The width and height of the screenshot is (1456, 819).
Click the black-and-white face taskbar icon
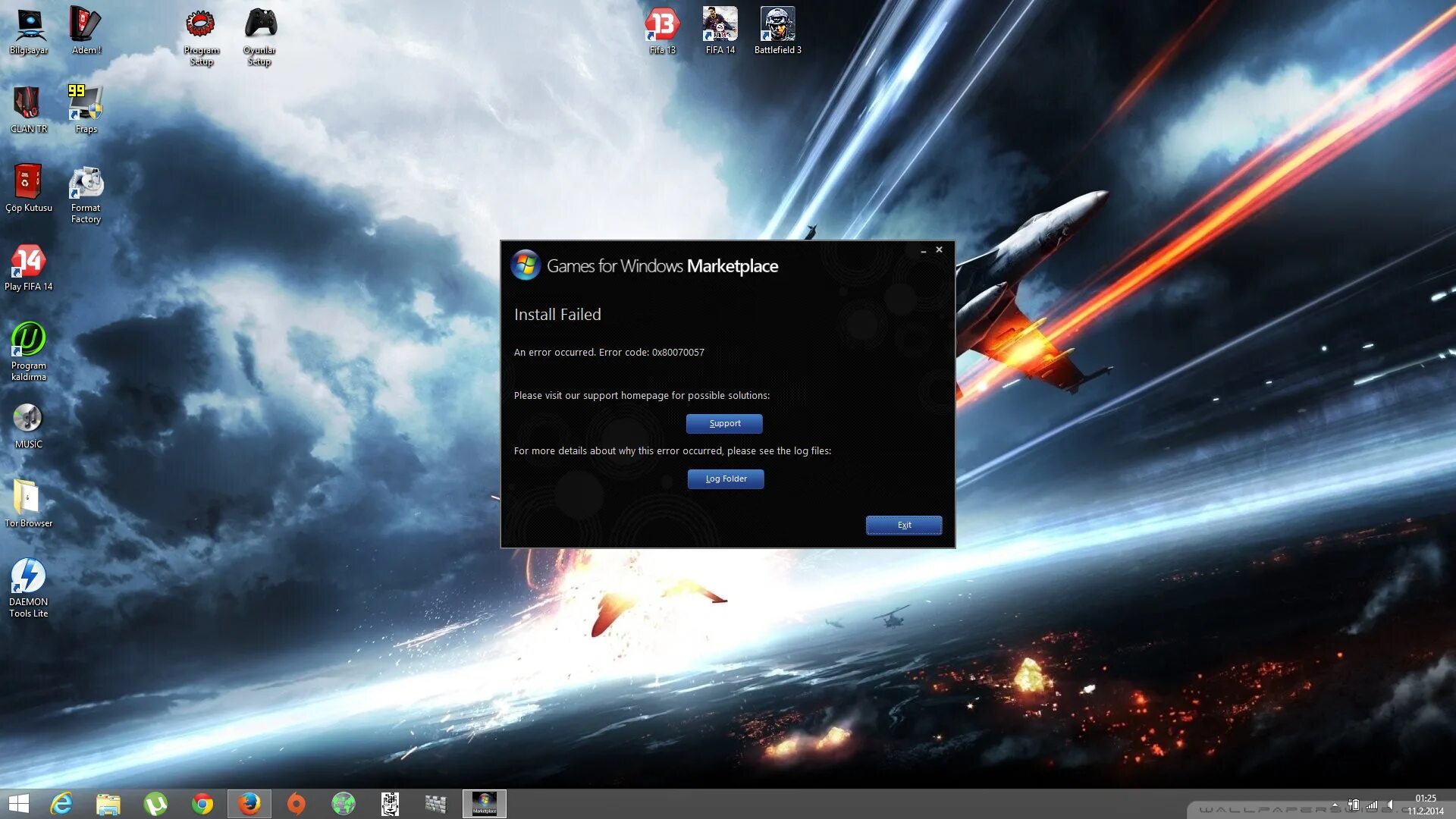tap(390, 804)
